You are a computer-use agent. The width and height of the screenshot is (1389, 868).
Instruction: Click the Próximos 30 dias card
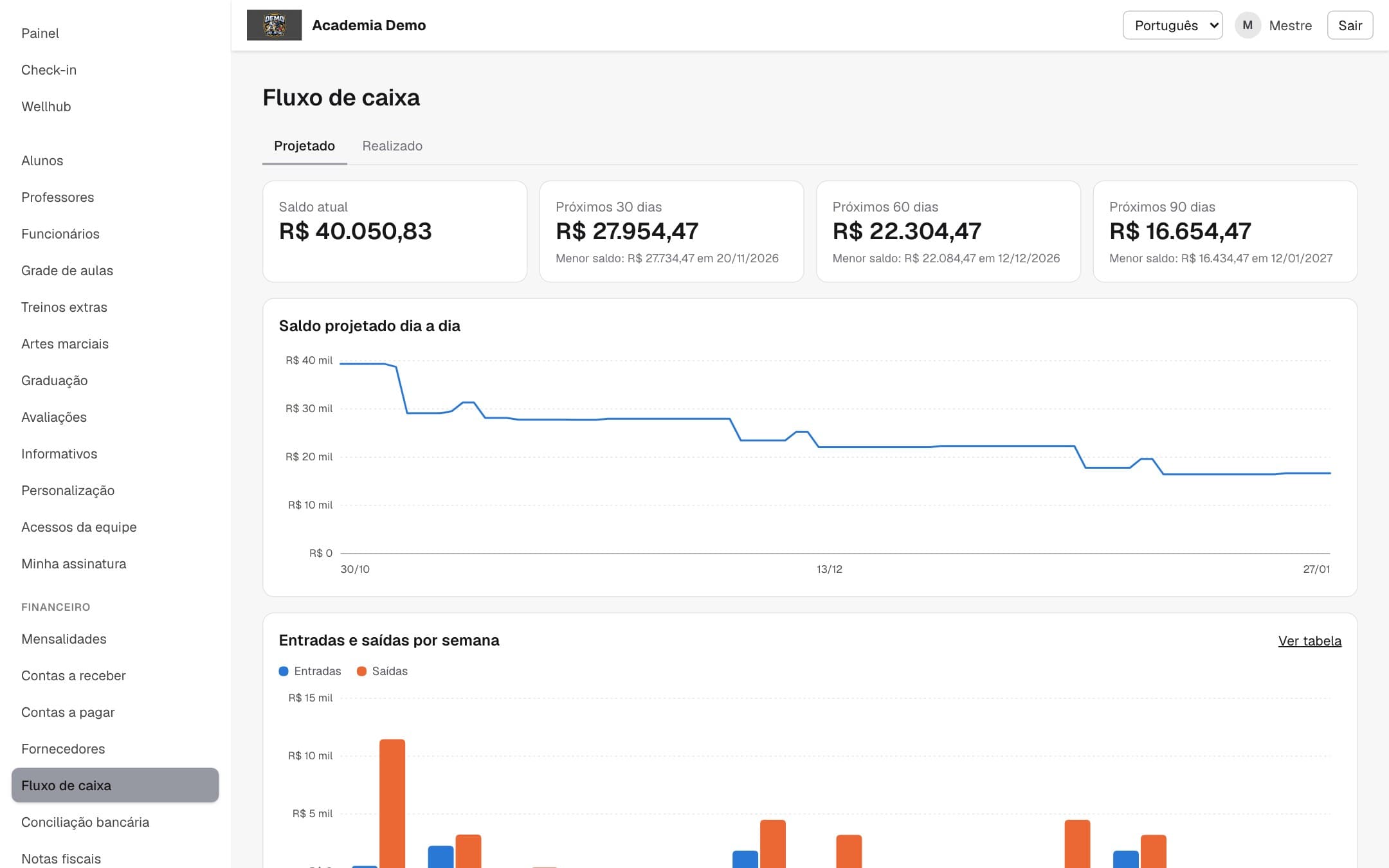tap(671, 231)
